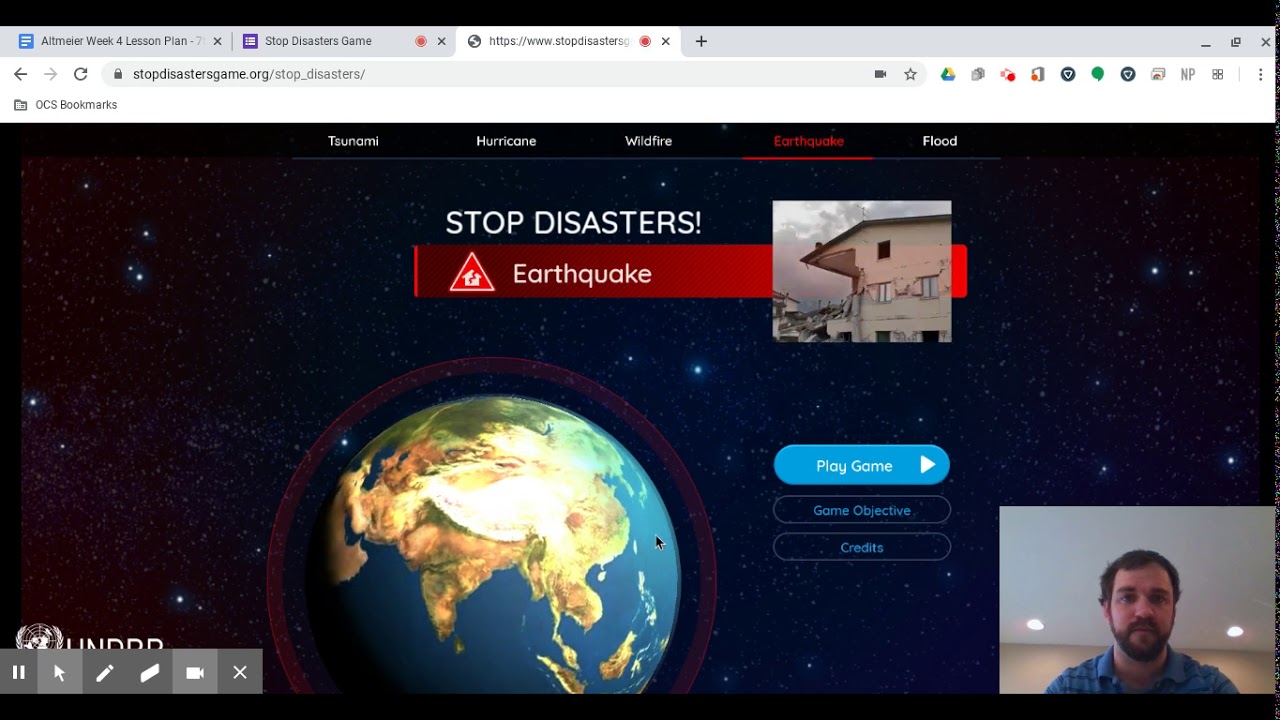Open the Google Drive extension
1280x720 pixels.
[948, 74]
